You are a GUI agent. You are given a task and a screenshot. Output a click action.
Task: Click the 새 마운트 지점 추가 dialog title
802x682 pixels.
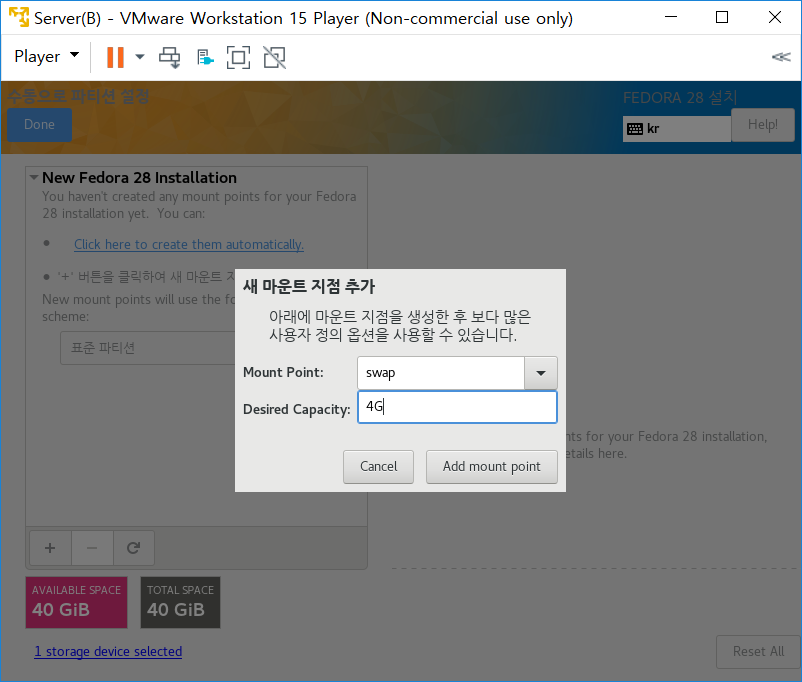click(309, 286)
